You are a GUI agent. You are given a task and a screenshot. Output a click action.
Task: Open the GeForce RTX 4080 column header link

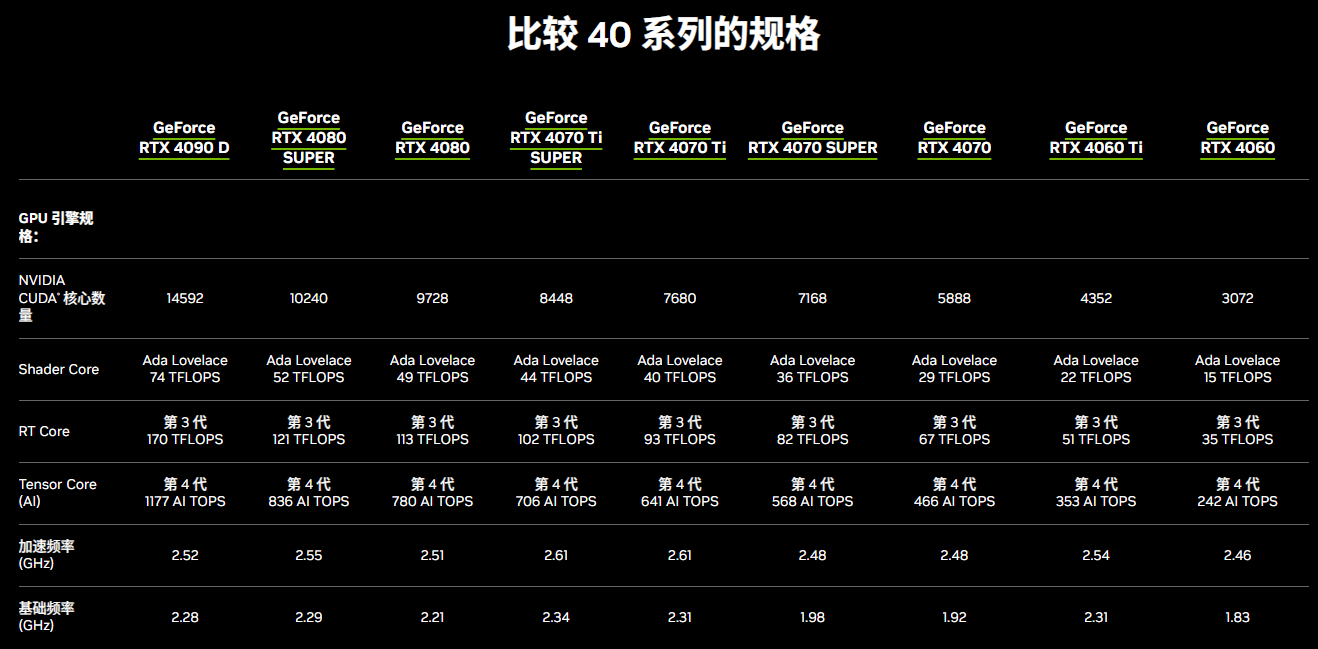pyautogui.click(x=432, y=138)
